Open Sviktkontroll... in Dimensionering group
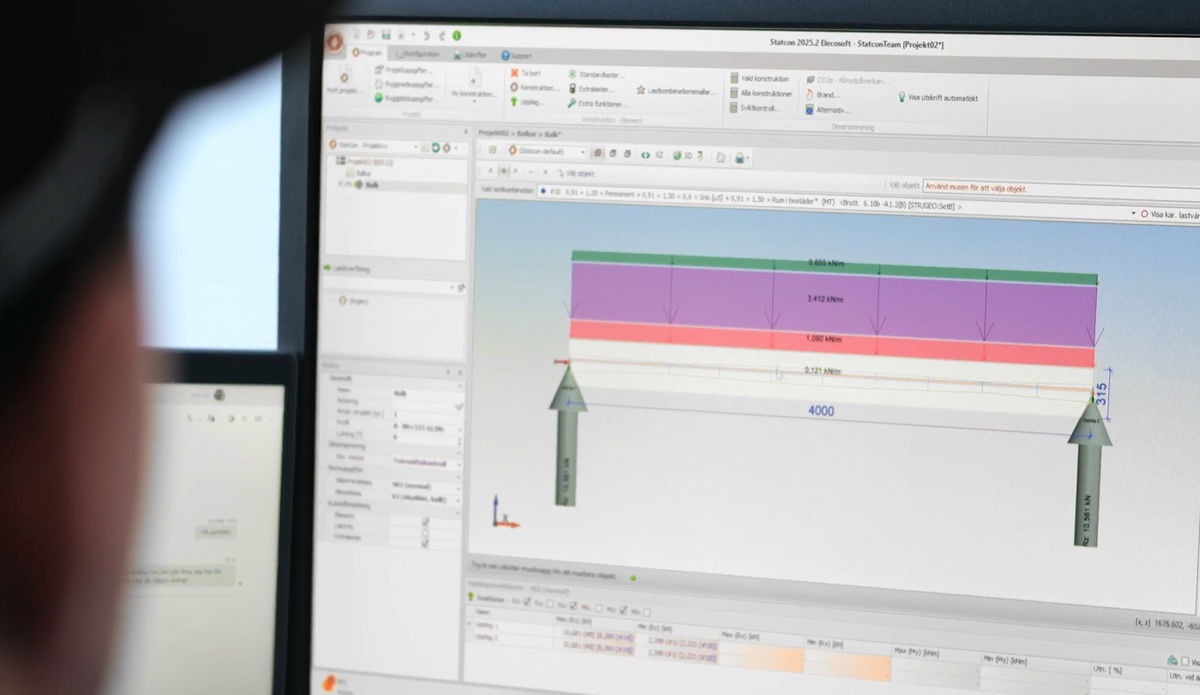The image size is (1200, 695). coord(756,108)
